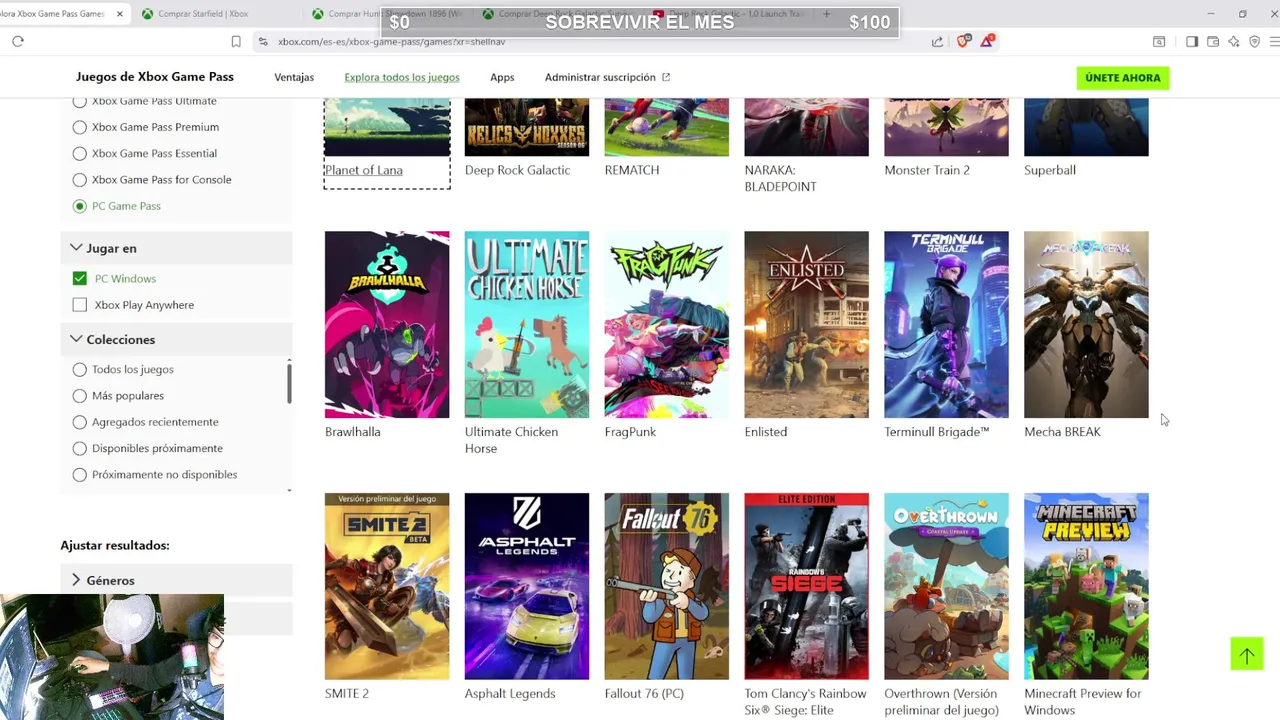Enable the Xbox Play Anywhere checkbox
The height and width of the screenshot is (720, 1280).
[80, 305]
